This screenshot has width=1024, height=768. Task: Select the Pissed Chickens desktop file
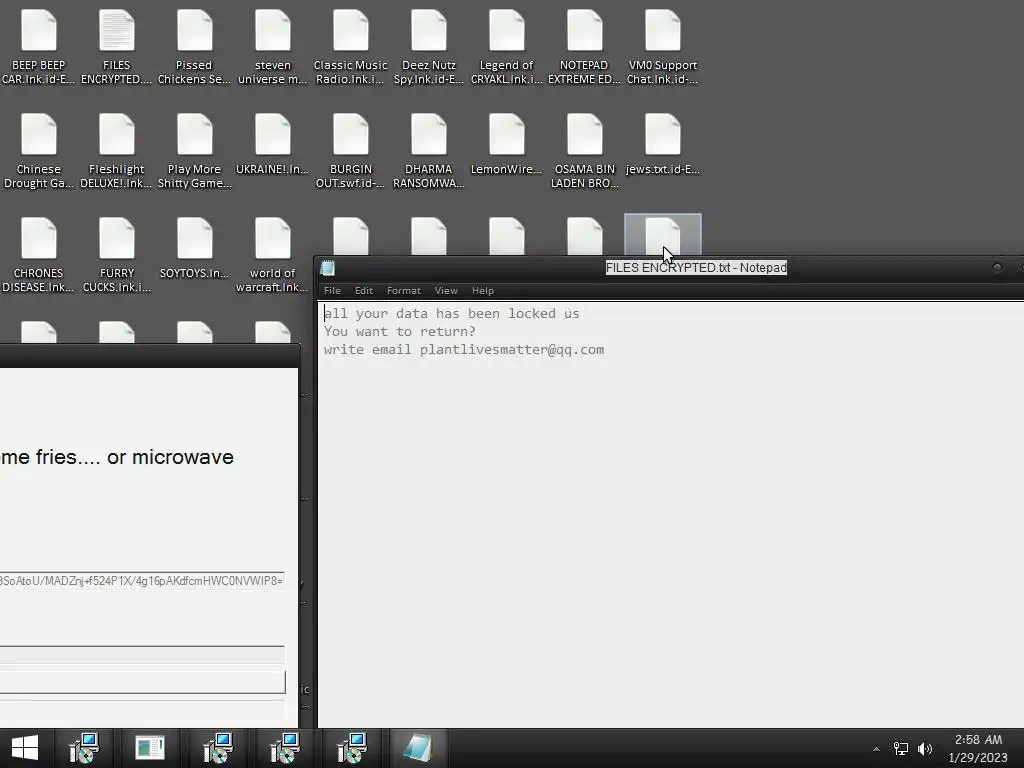(x=194, y=48)
